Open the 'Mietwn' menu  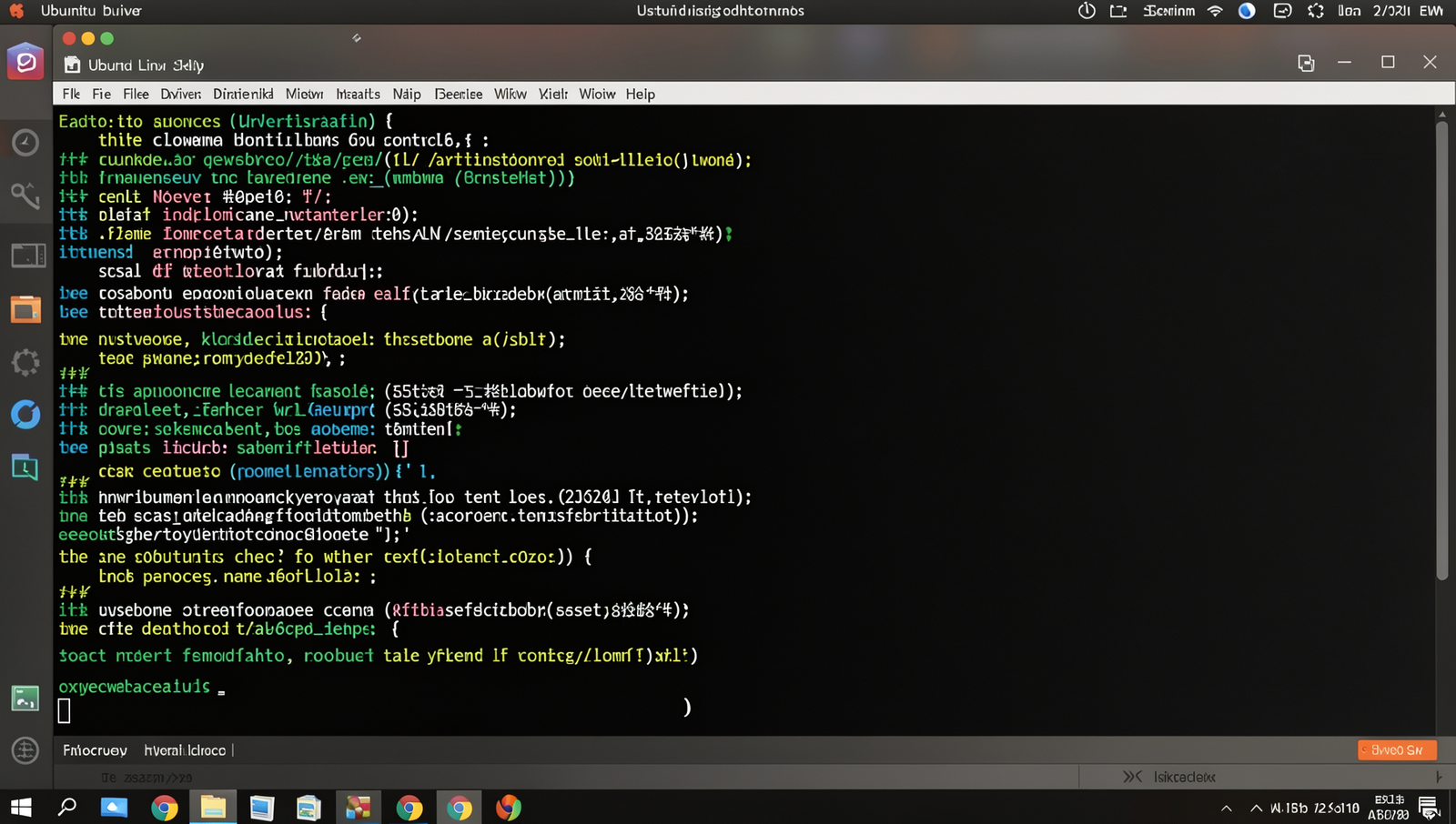pos(304,94)
